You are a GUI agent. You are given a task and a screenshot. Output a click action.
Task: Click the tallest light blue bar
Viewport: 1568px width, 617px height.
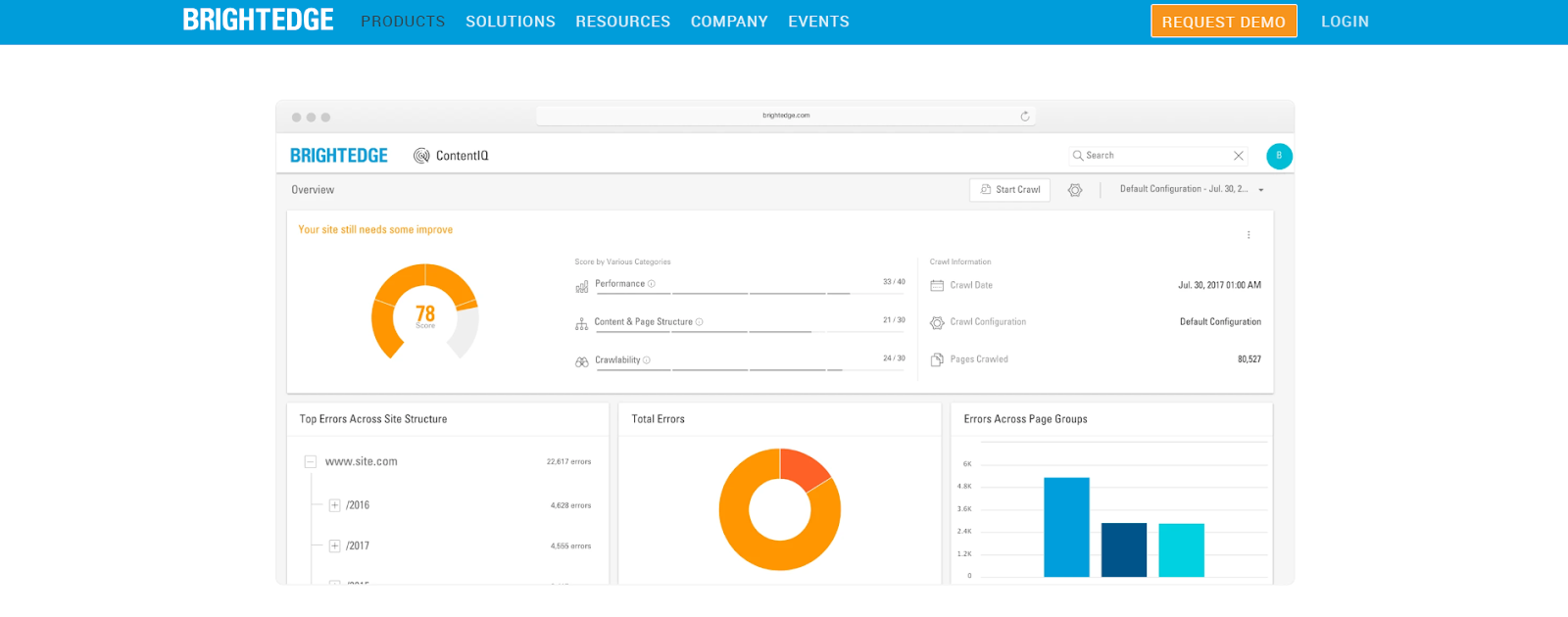pyautogui.click(x=1066, y=527)
